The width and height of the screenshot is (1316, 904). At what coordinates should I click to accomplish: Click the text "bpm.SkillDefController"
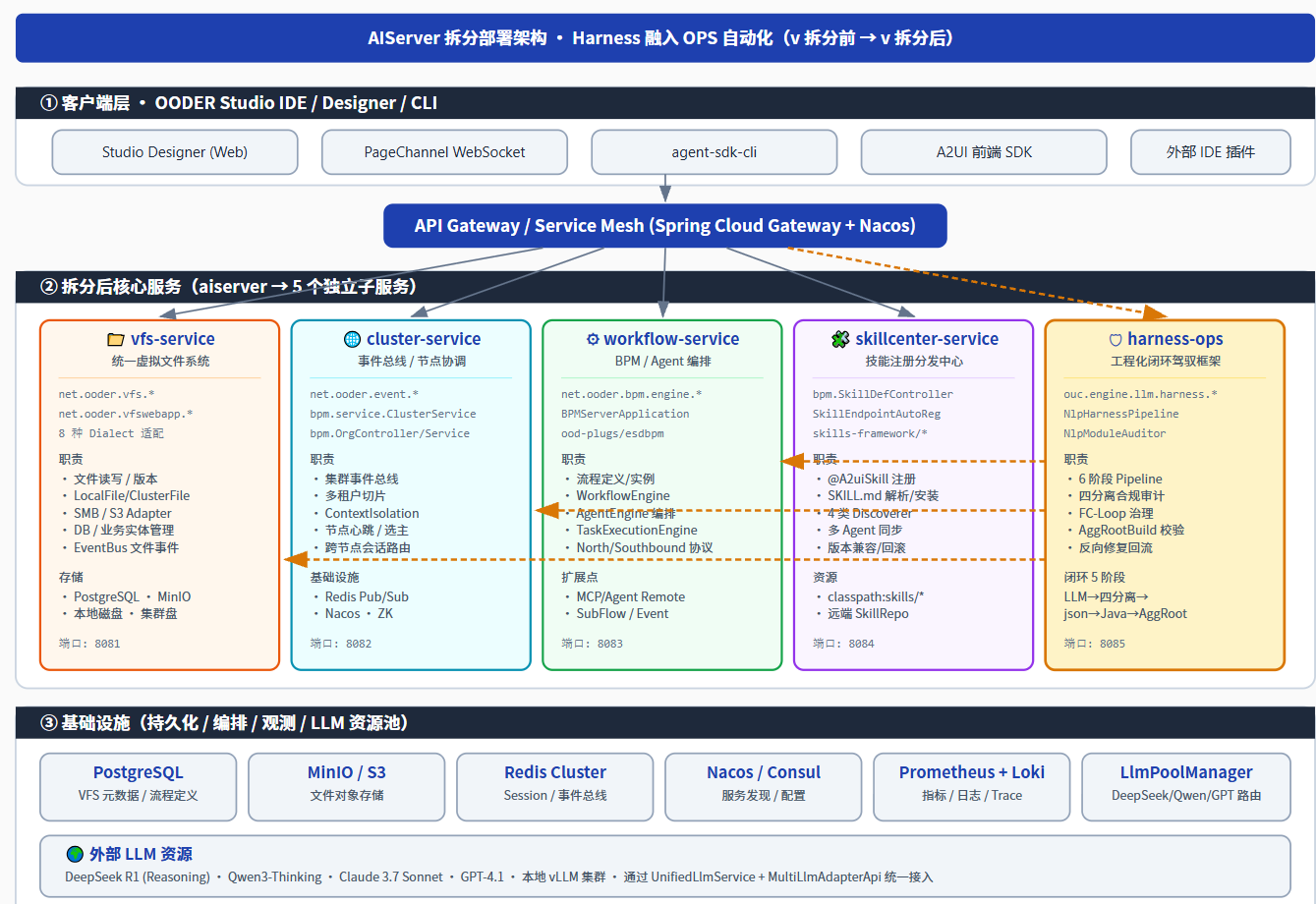pos(883,394)
